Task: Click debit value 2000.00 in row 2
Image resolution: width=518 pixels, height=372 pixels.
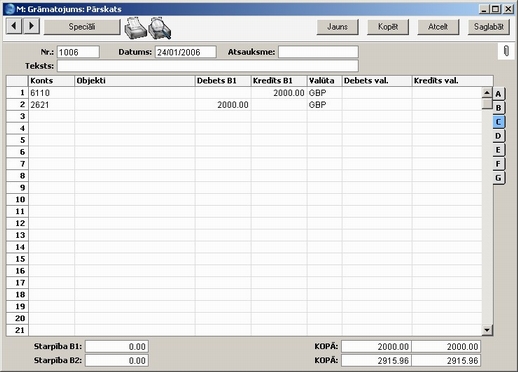Action: point(223,105)
